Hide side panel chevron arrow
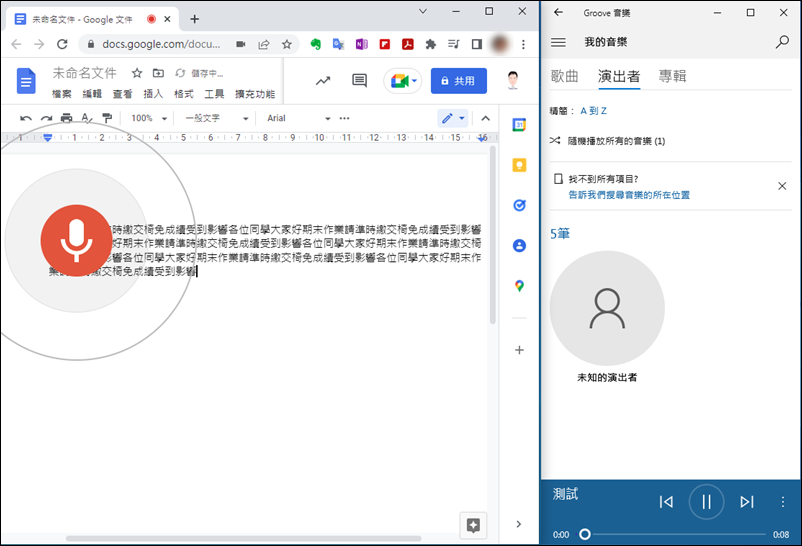 point(519,524)
